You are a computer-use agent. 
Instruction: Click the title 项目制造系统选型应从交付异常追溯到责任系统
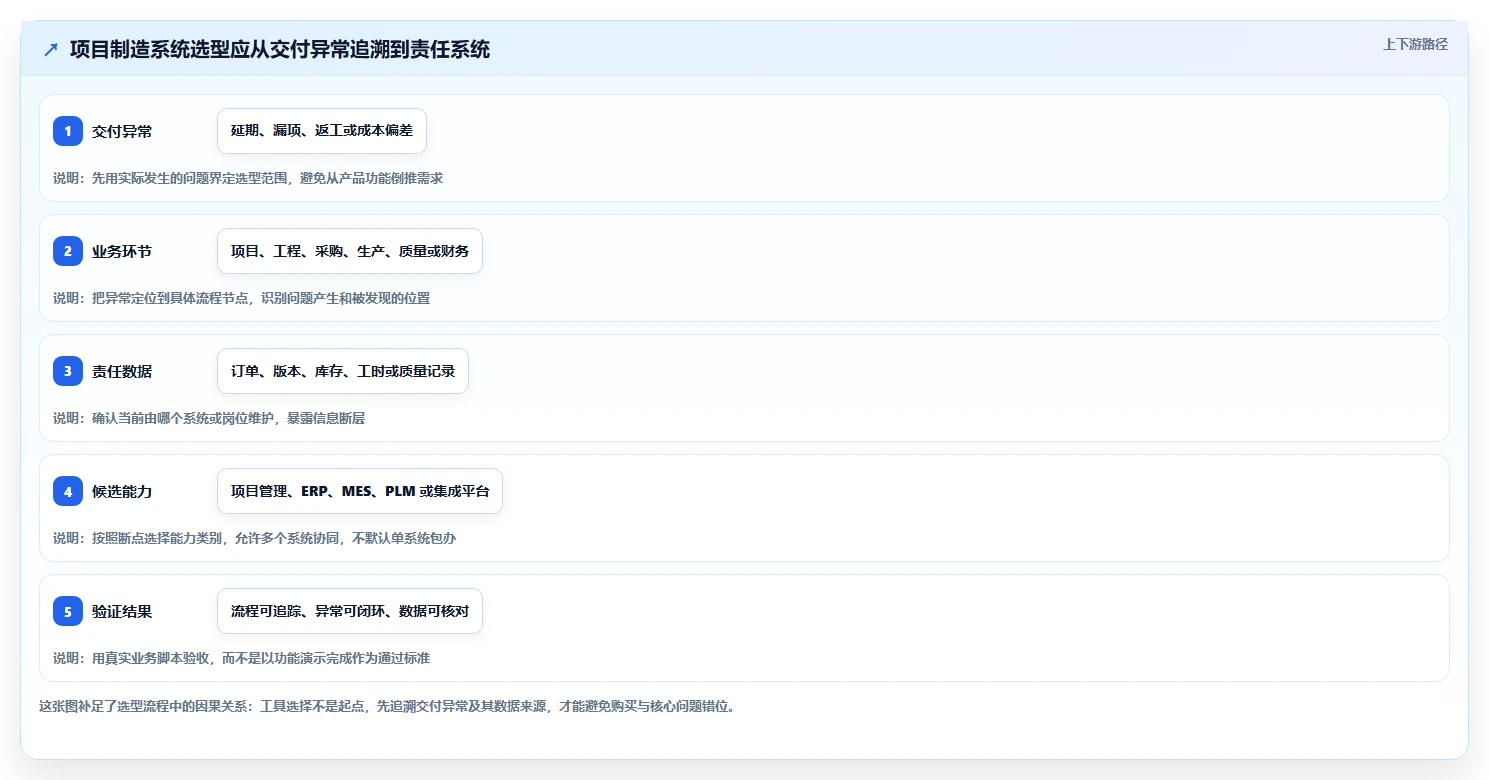point(280,49)
